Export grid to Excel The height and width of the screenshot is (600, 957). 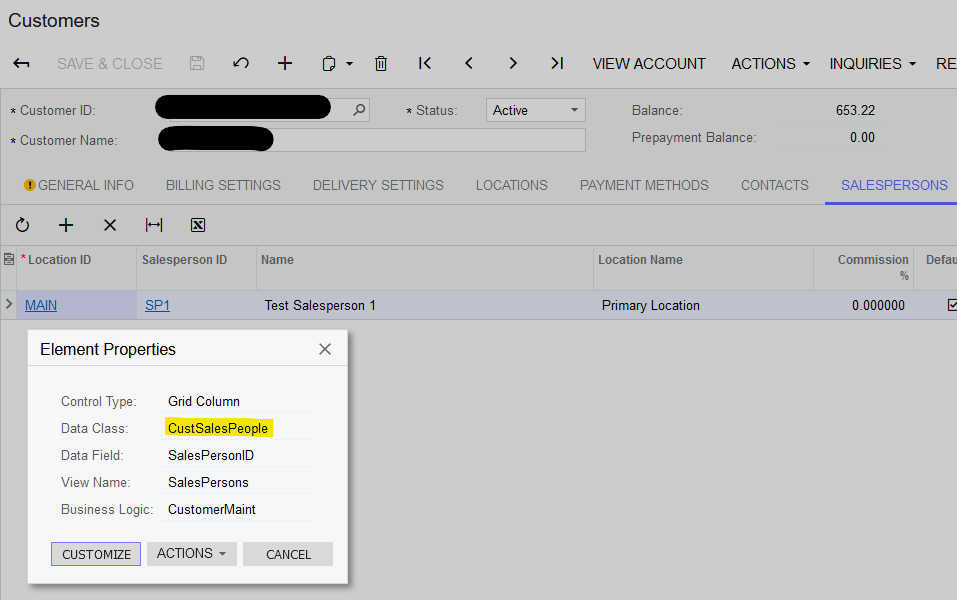coord(198,225)
